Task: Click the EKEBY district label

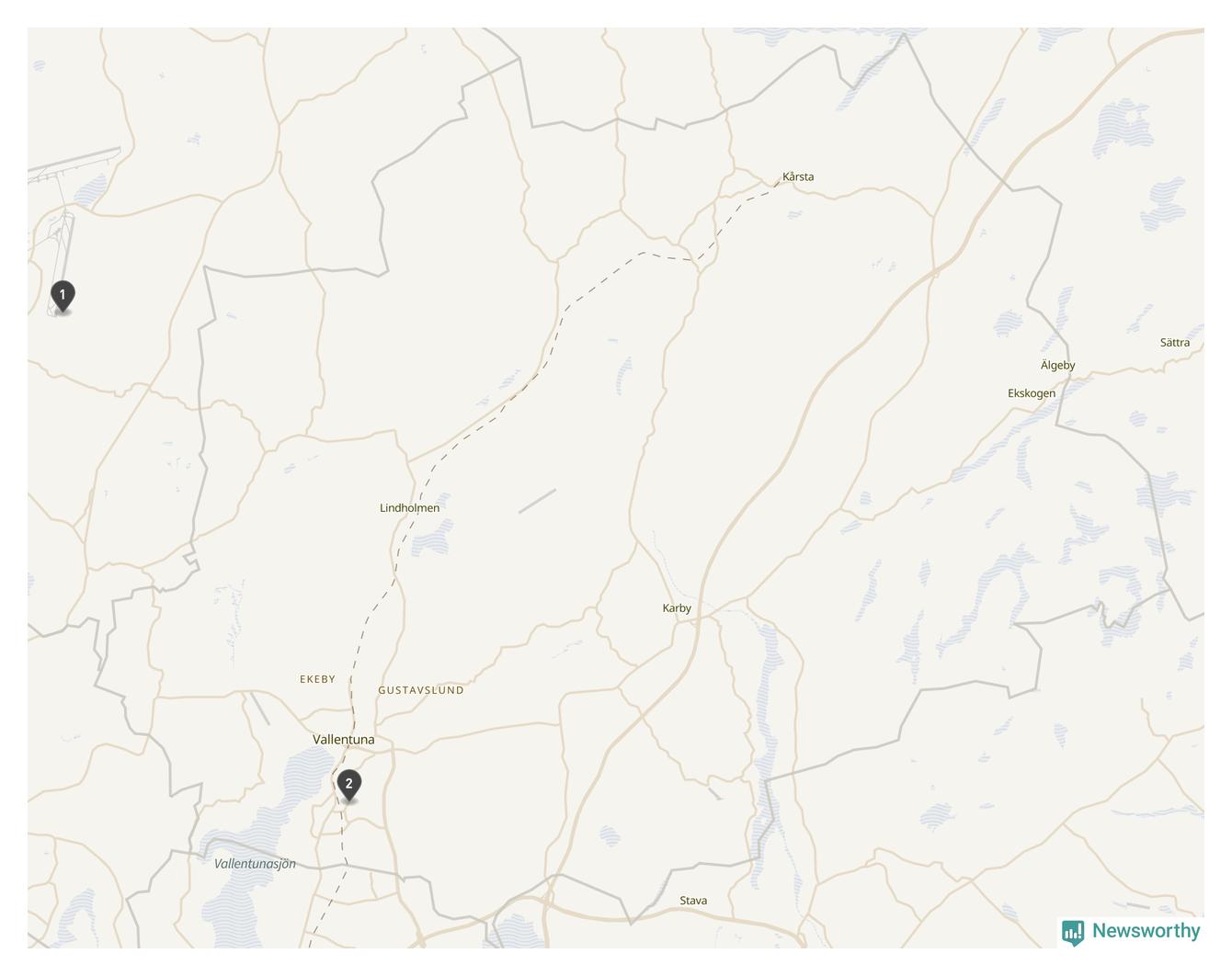Action: coord(317,679)
